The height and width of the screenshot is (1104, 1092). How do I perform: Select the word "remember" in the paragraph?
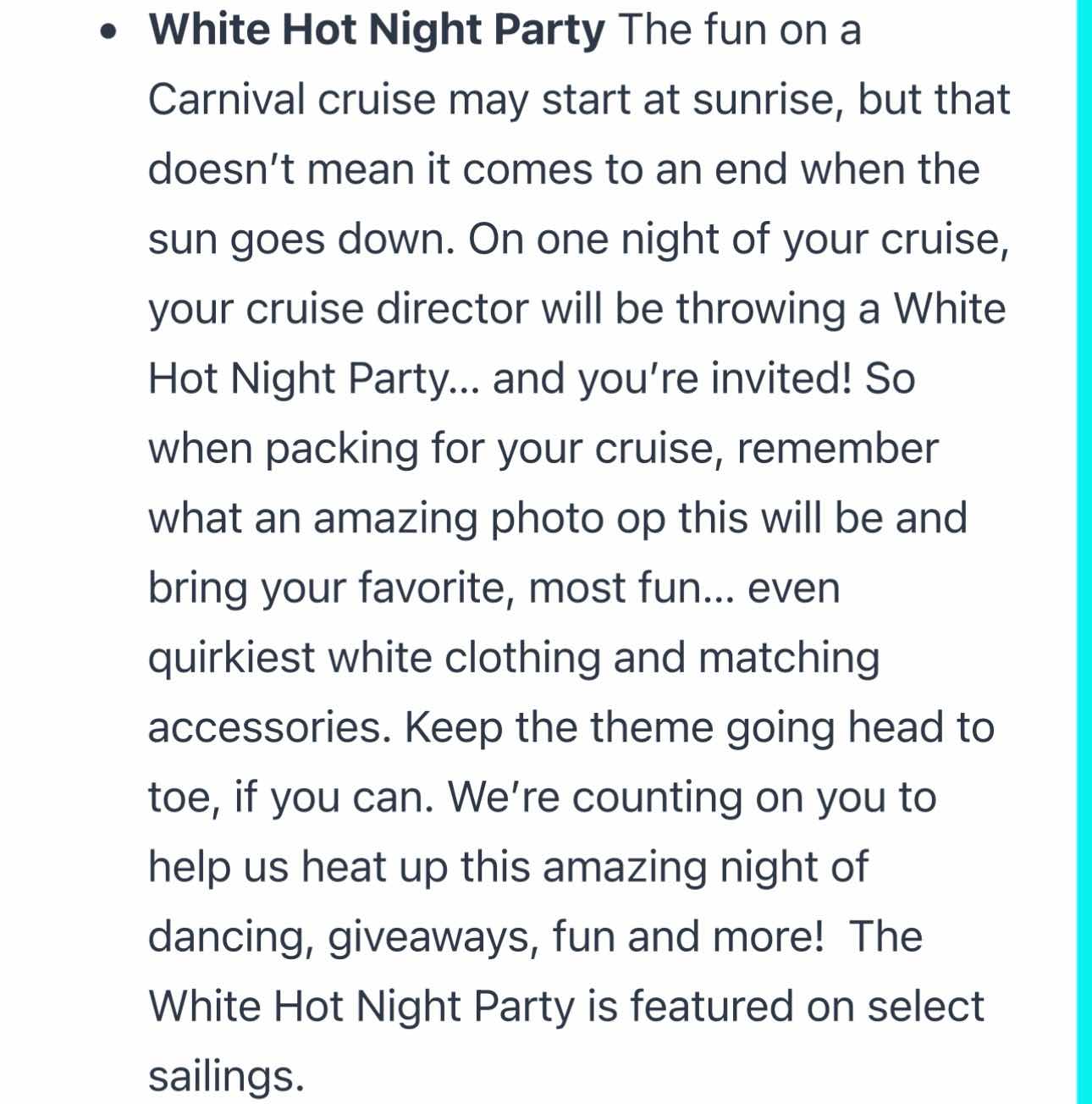pyautogui.click(x=837, y=448)
